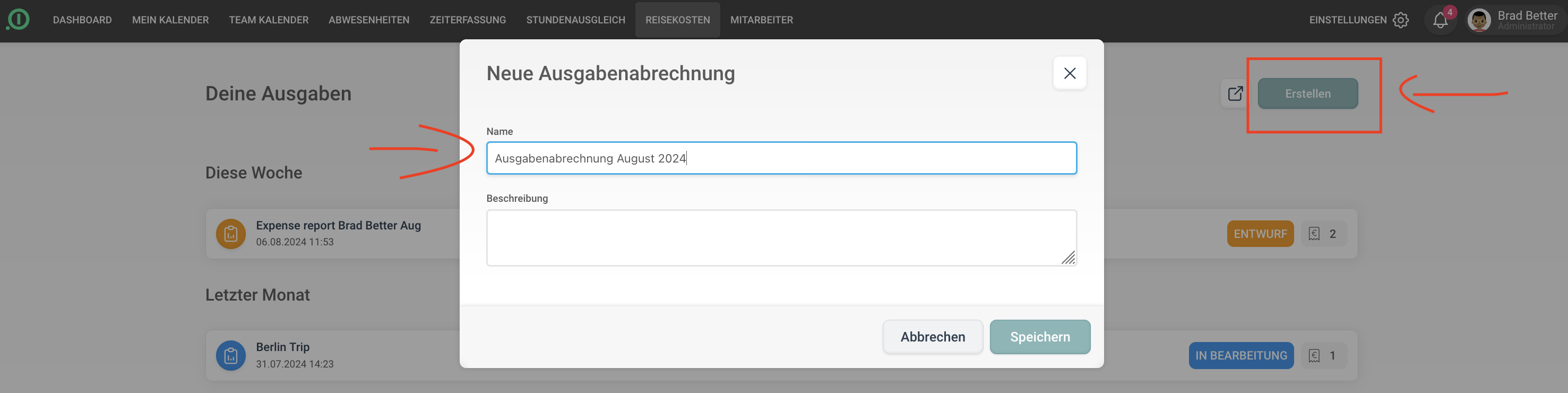
Task: Grab the Beschreibung textarea resize handle
Action: [1069, 258]
